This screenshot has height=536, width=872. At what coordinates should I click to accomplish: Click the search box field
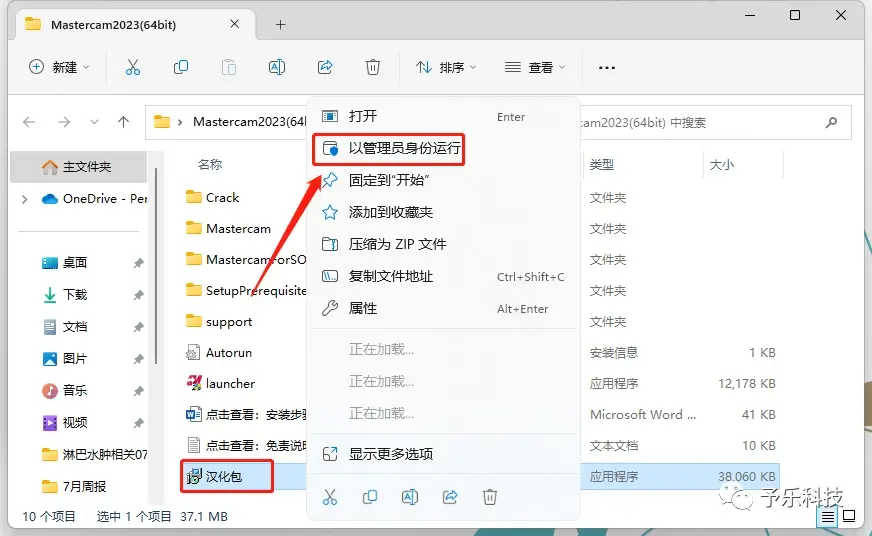click(x=715, y=122)
